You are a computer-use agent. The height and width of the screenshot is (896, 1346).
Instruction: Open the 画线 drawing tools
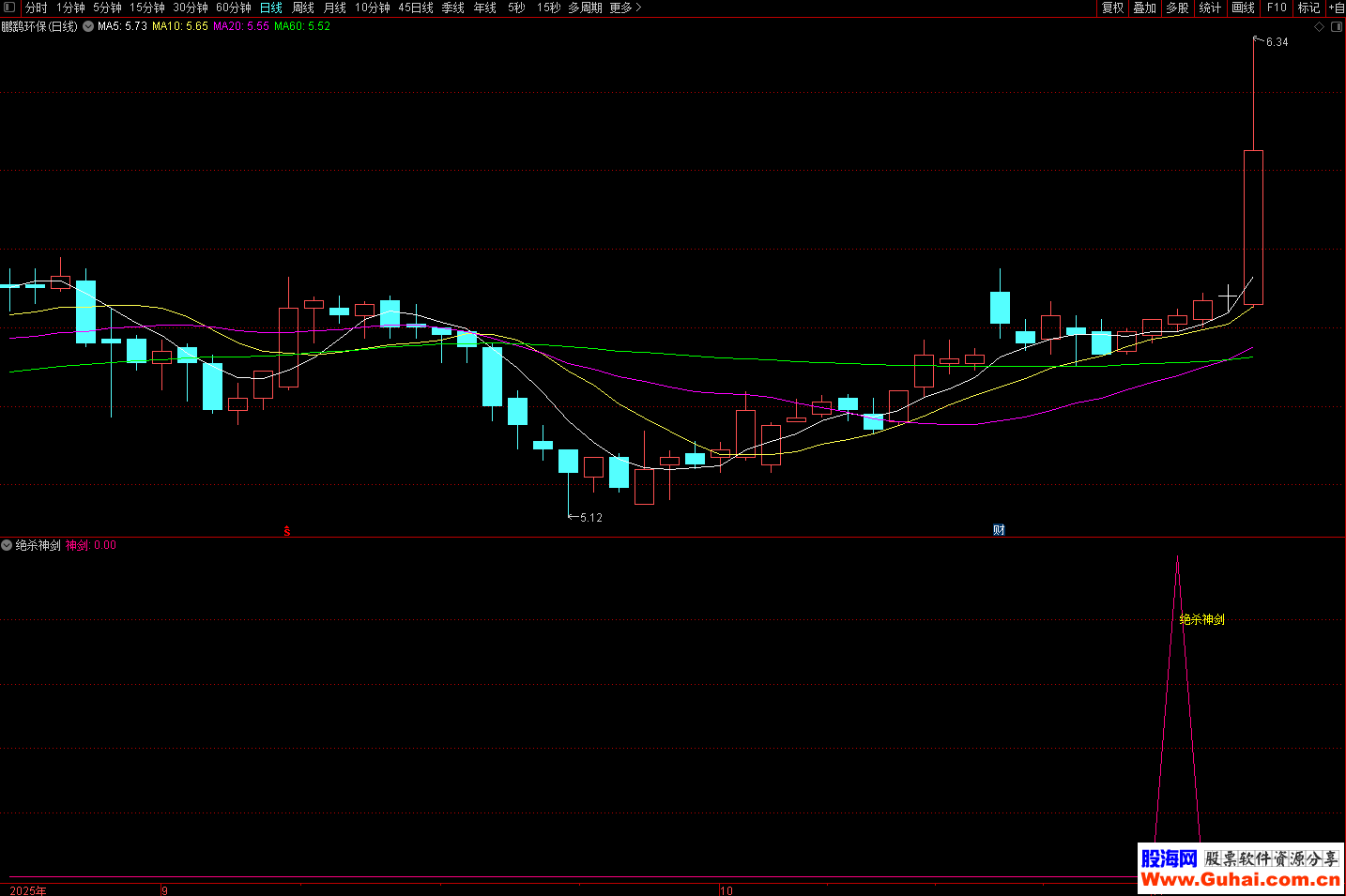tap(1243, 8)
